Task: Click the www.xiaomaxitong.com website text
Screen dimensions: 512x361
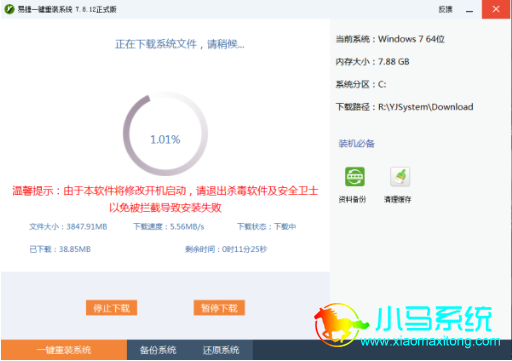Action: click(430, 341)
